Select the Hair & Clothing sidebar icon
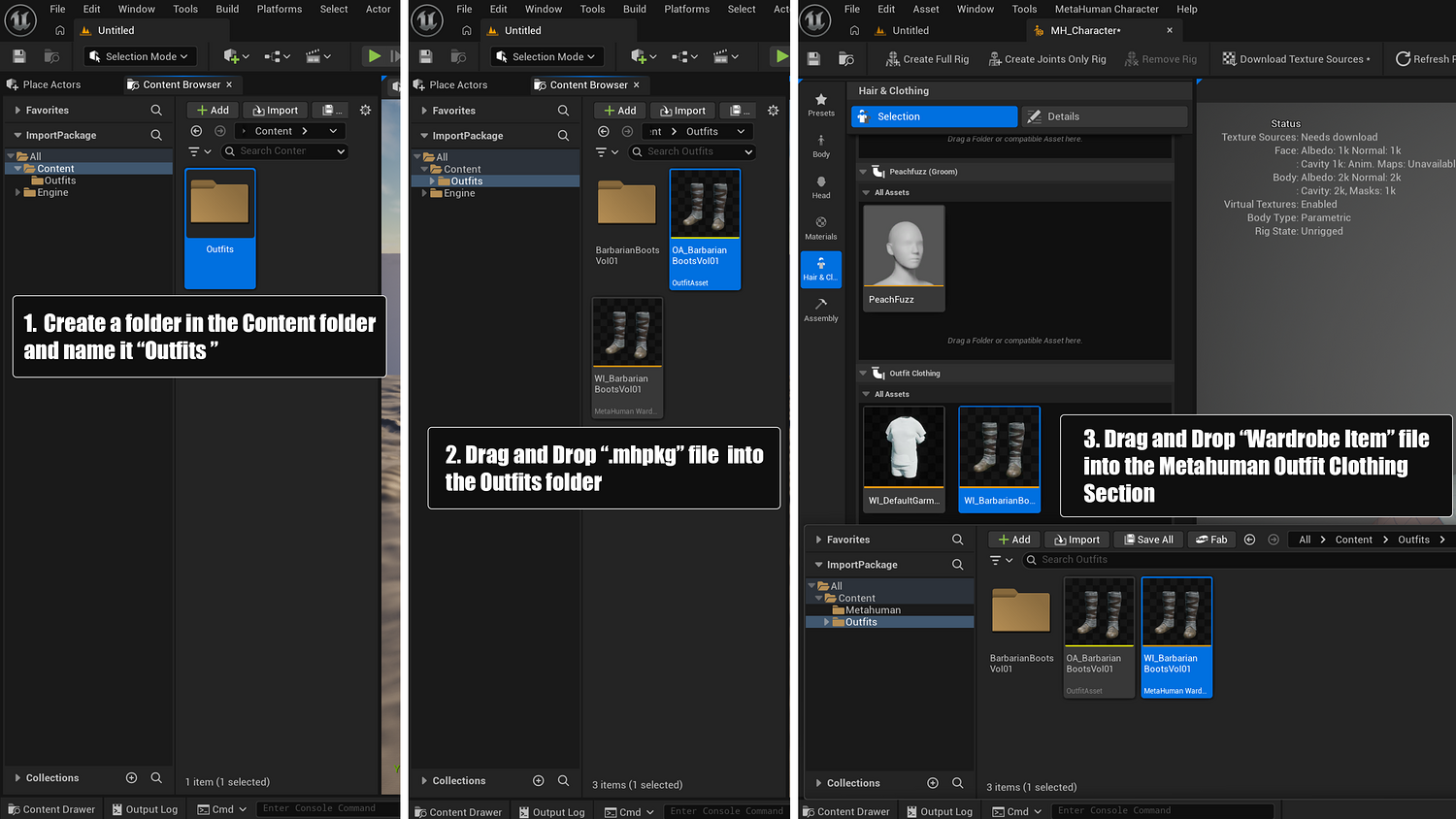The width and height of the screenshot is (1456, 819). click(x=821, y=269)
